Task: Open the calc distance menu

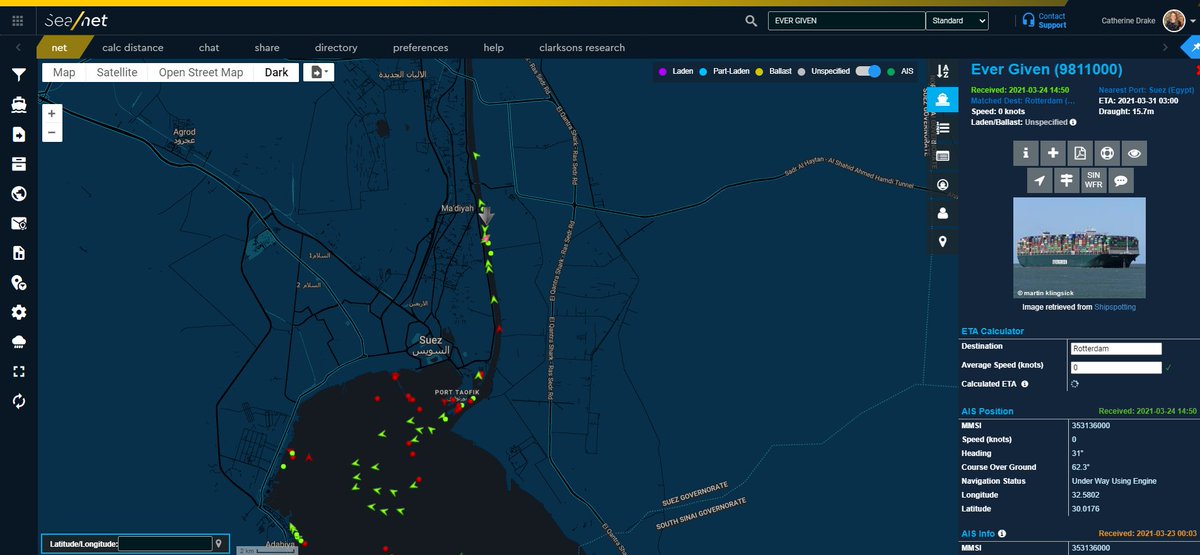Action: click(132, 47)
